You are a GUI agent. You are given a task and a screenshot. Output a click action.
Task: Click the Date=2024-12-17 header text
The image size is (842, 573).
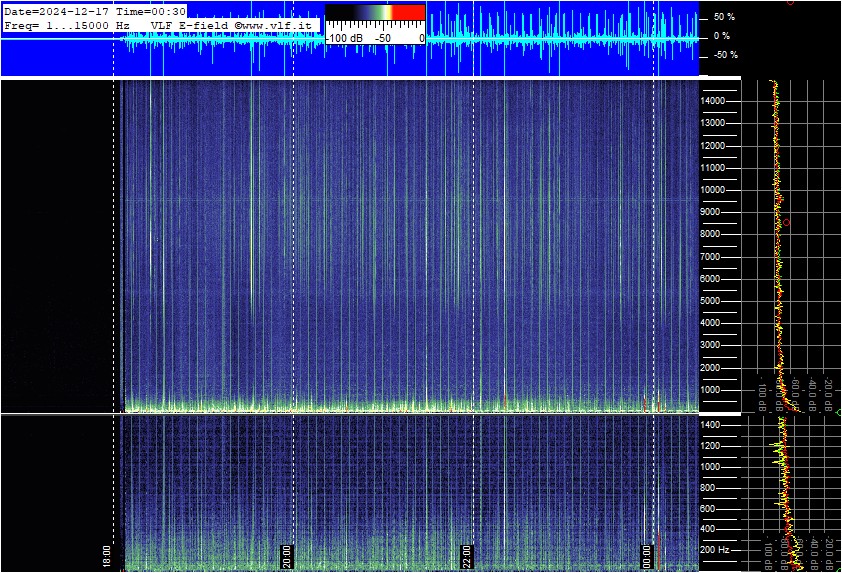(56, 11)
